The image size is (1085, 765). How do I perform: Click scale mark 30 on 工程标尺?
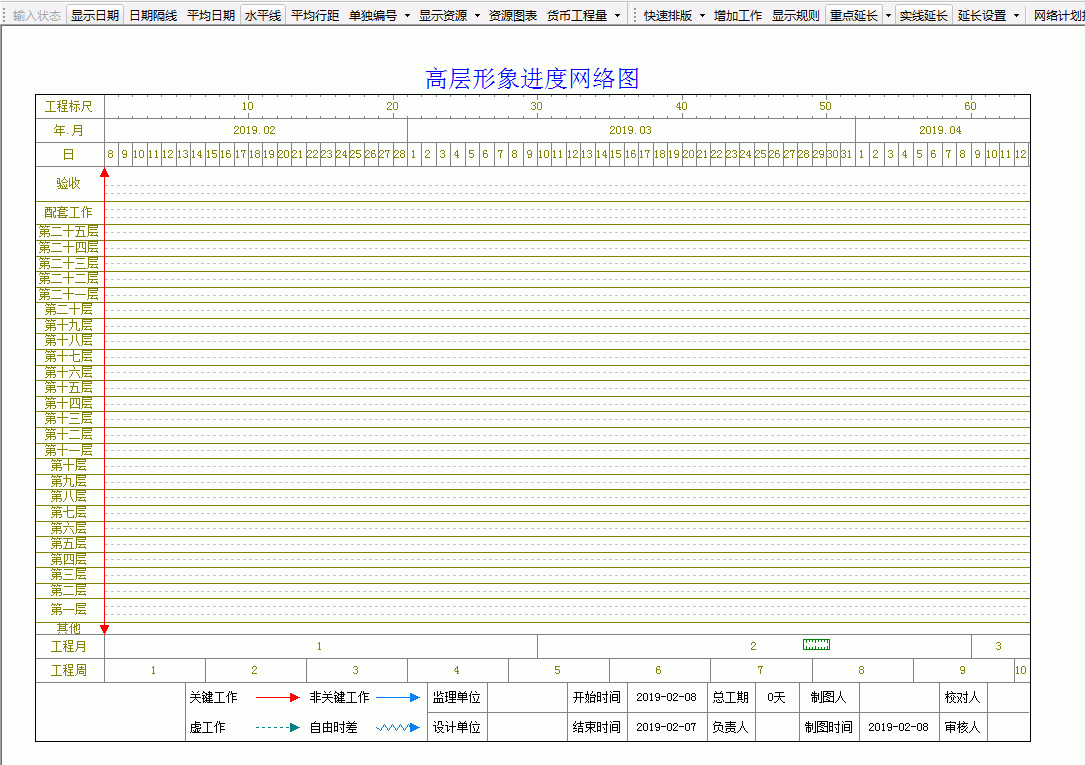536,107
